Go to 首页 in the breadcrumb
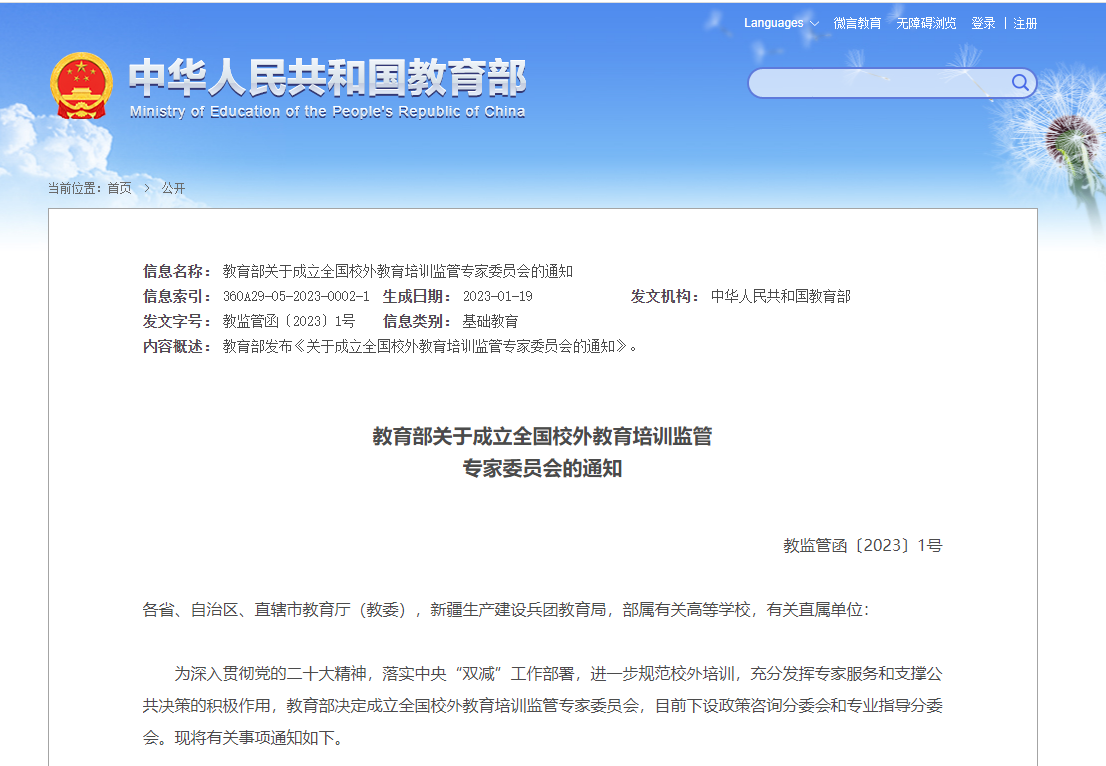 [119, 188]
